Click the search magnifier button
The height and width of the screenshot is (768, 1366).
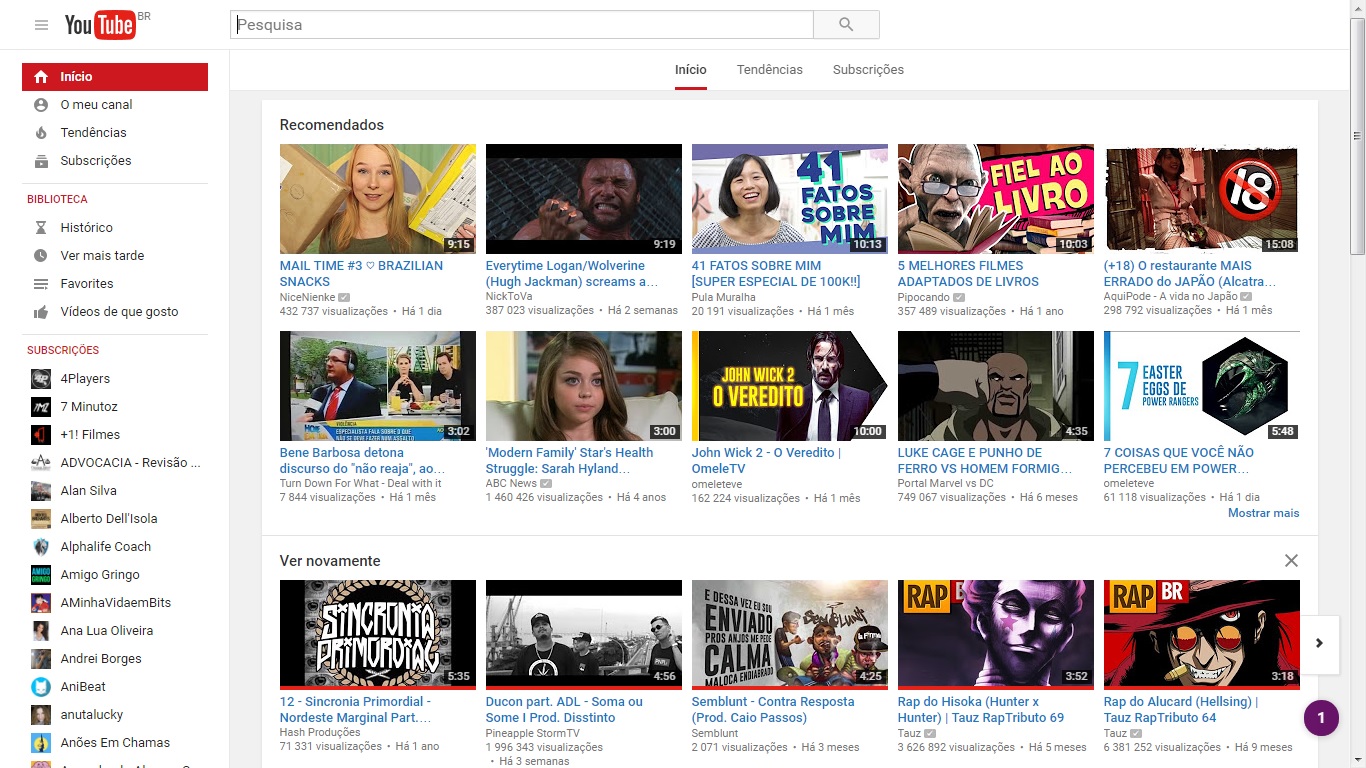tap(846, 25)
